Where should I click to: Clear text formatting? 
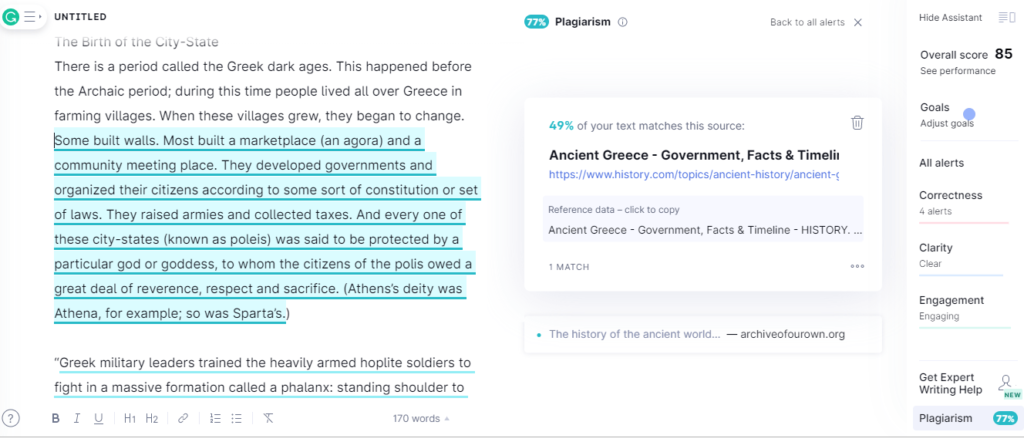coord(269,419)
